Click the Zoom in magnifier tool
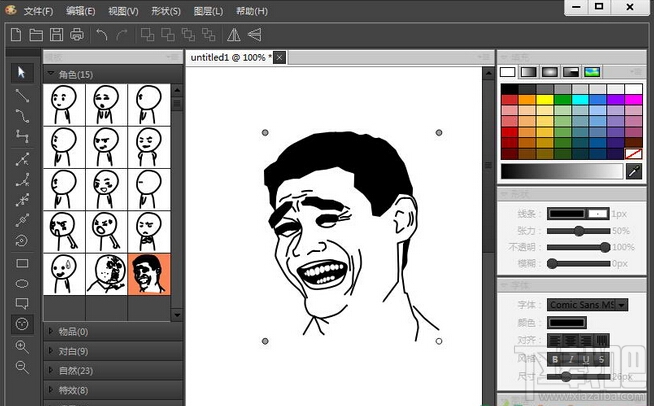This screenshot has width=654, height=406. pyautogui.click(x=21, y=346)
